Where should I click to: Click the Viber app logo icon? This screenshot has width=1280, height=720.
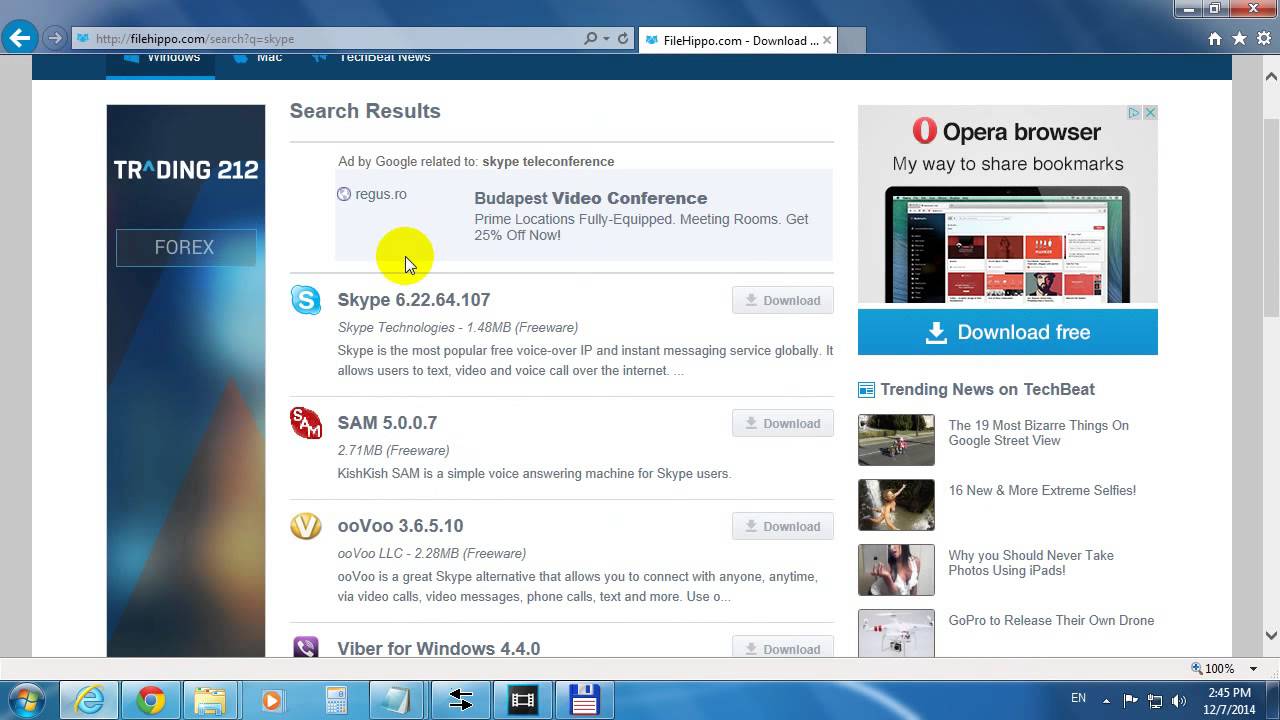[306, 647]
